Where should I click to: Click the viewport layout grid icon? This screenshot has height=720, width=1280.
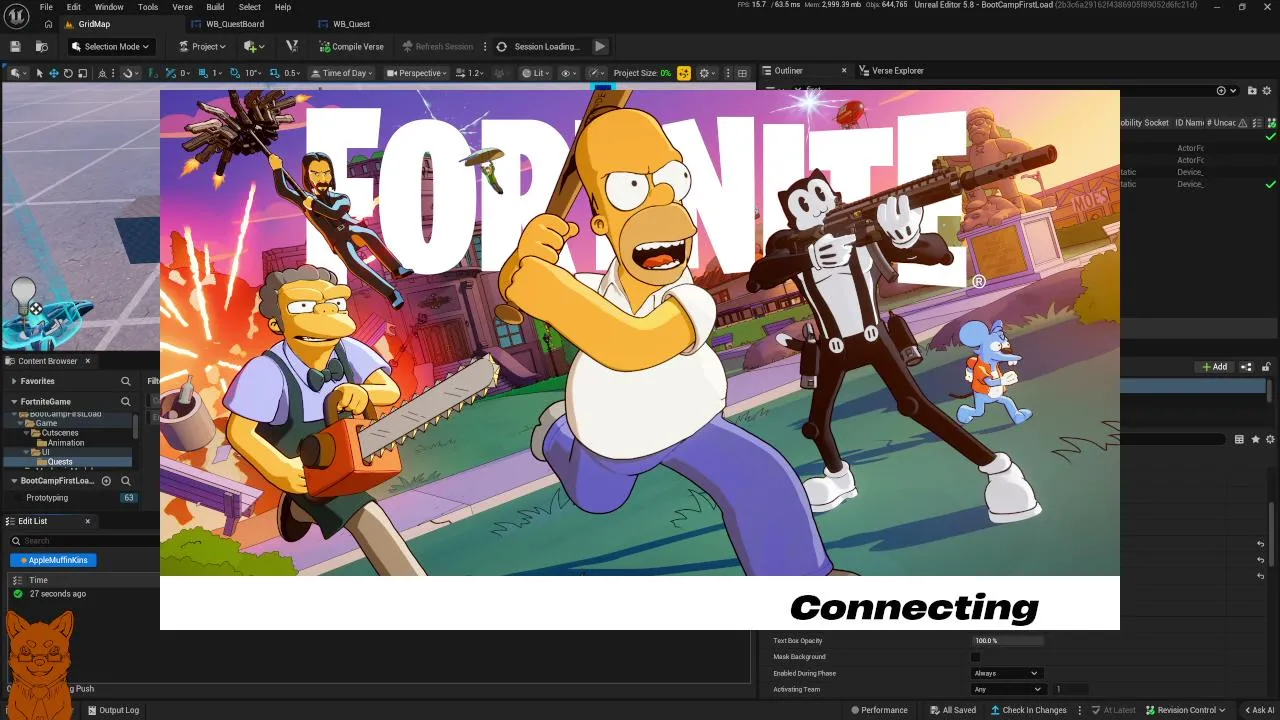point(742,73)
